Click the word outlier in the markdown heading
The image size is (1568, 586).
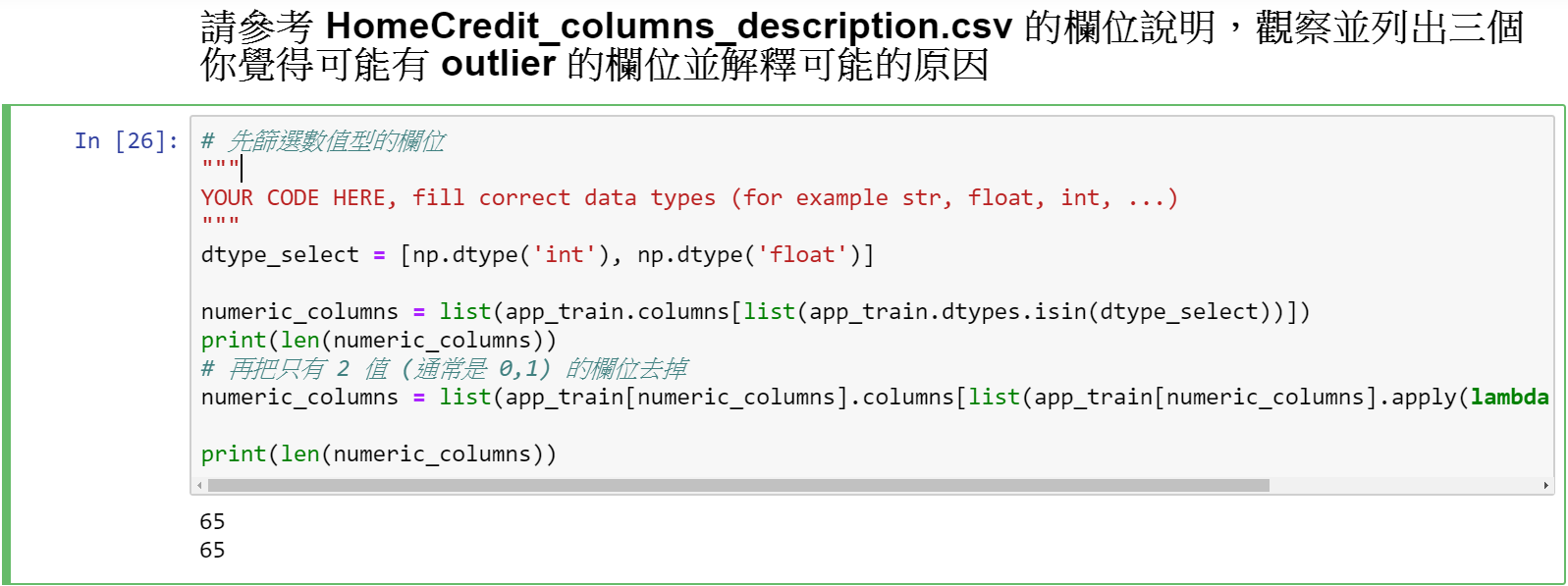[x=499, y=65]
